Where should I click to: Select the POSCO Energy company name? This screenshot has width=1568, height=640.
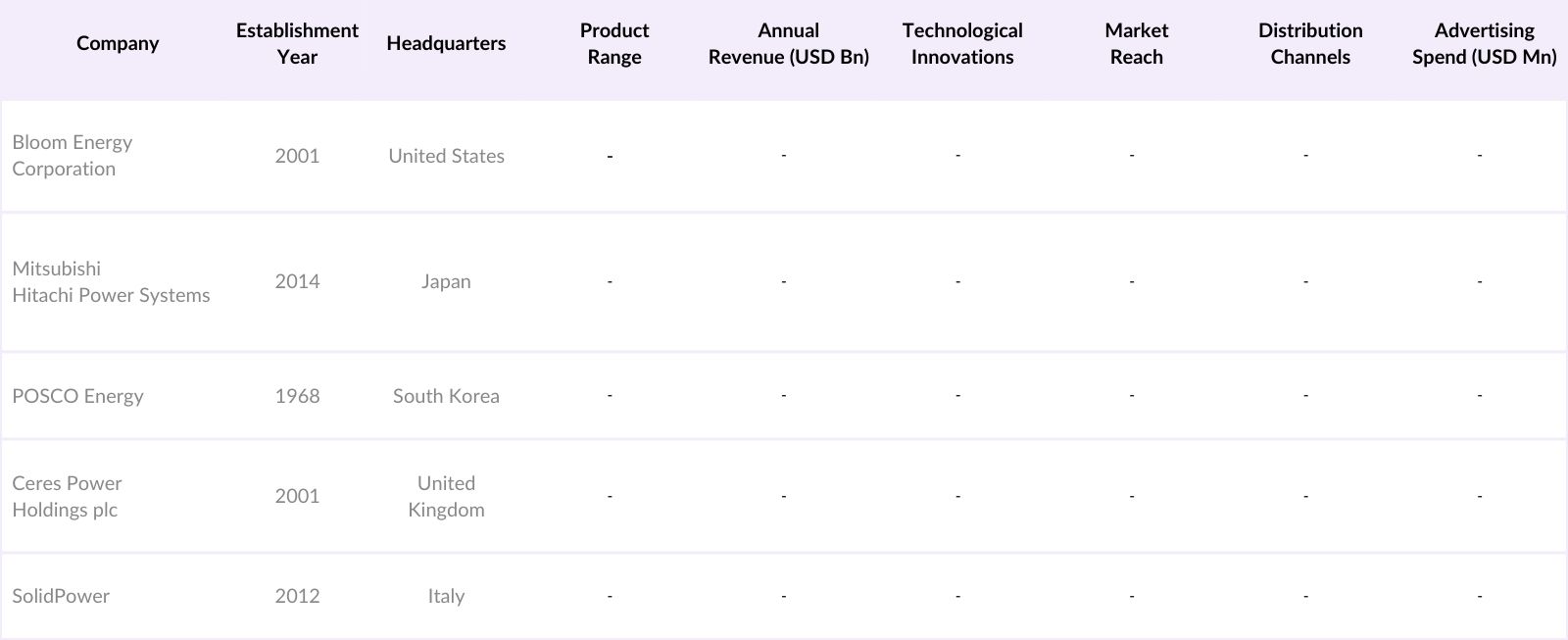pyautogui.click(x=77, y=396)
